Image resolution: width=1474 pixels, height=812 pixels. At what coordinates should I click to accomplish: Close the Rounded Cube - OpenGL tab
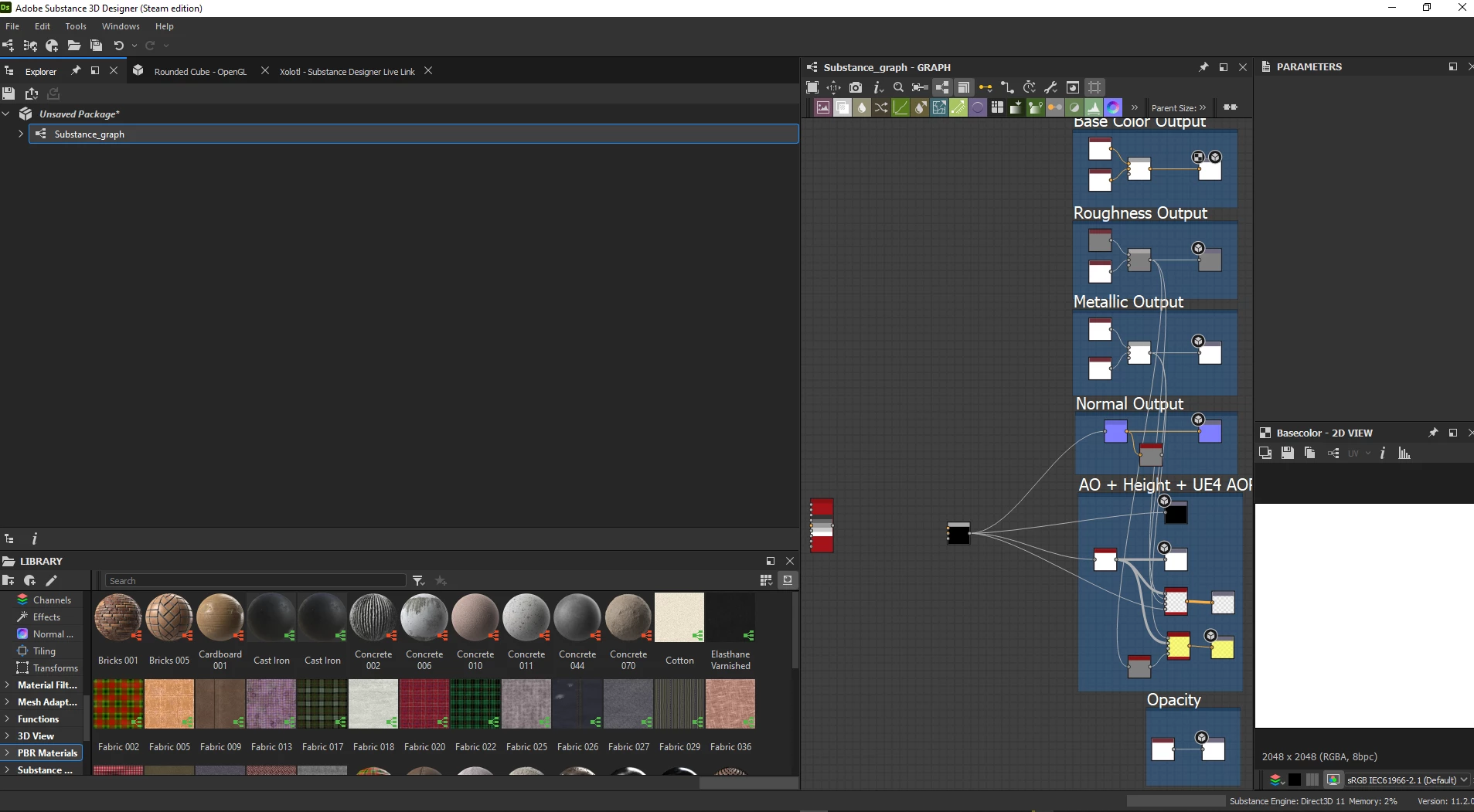pos(264,70)
